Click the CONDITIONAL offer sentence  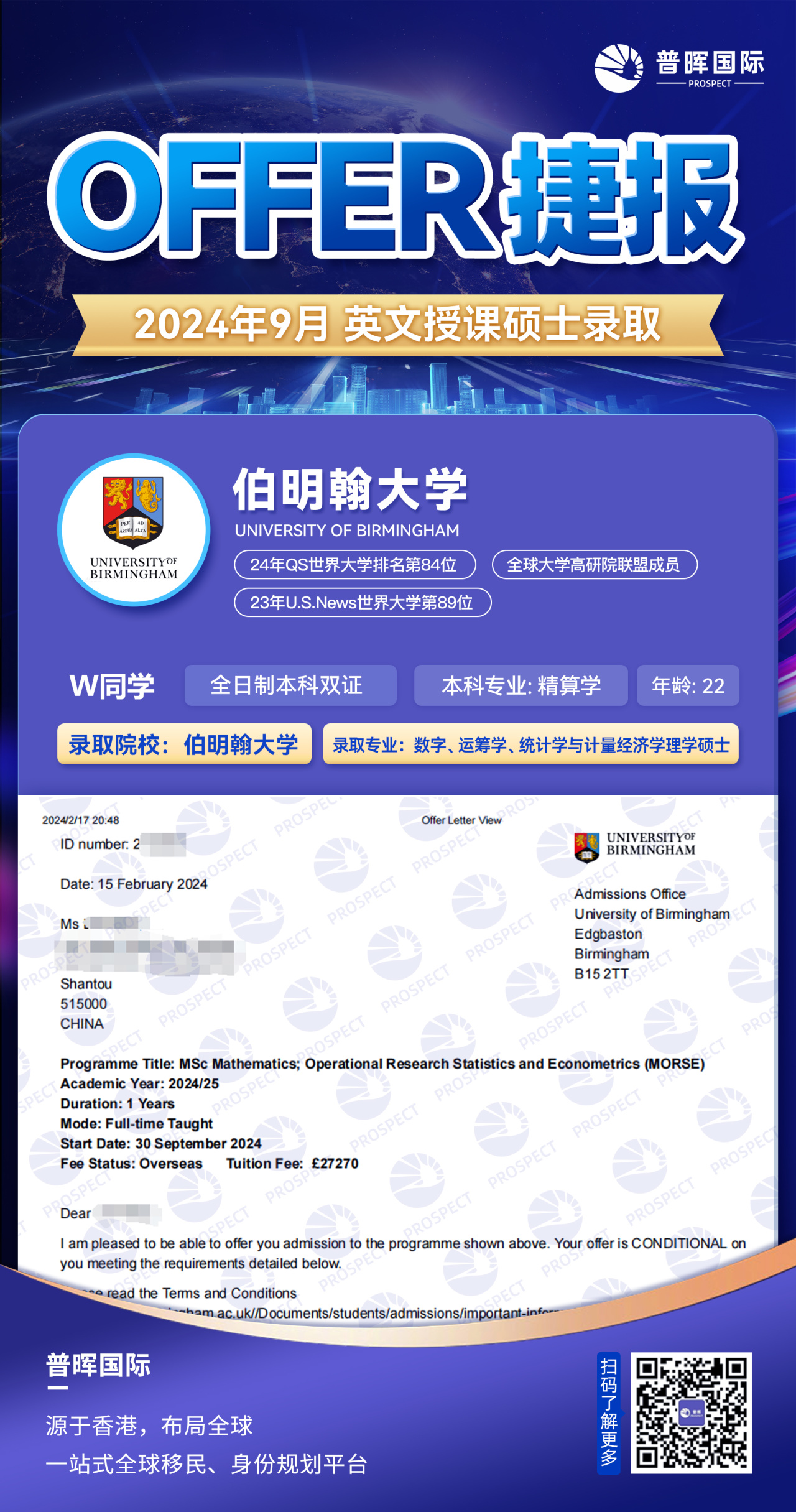click(x=403, y=1253)
